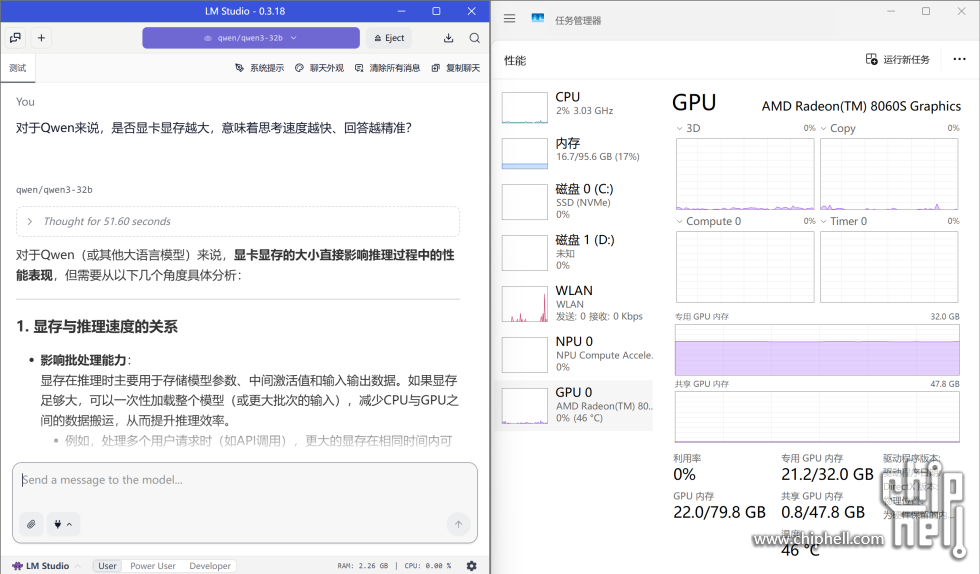
Task: Click 复制聊天 to duplicate the chat
Action: (456, 68)
